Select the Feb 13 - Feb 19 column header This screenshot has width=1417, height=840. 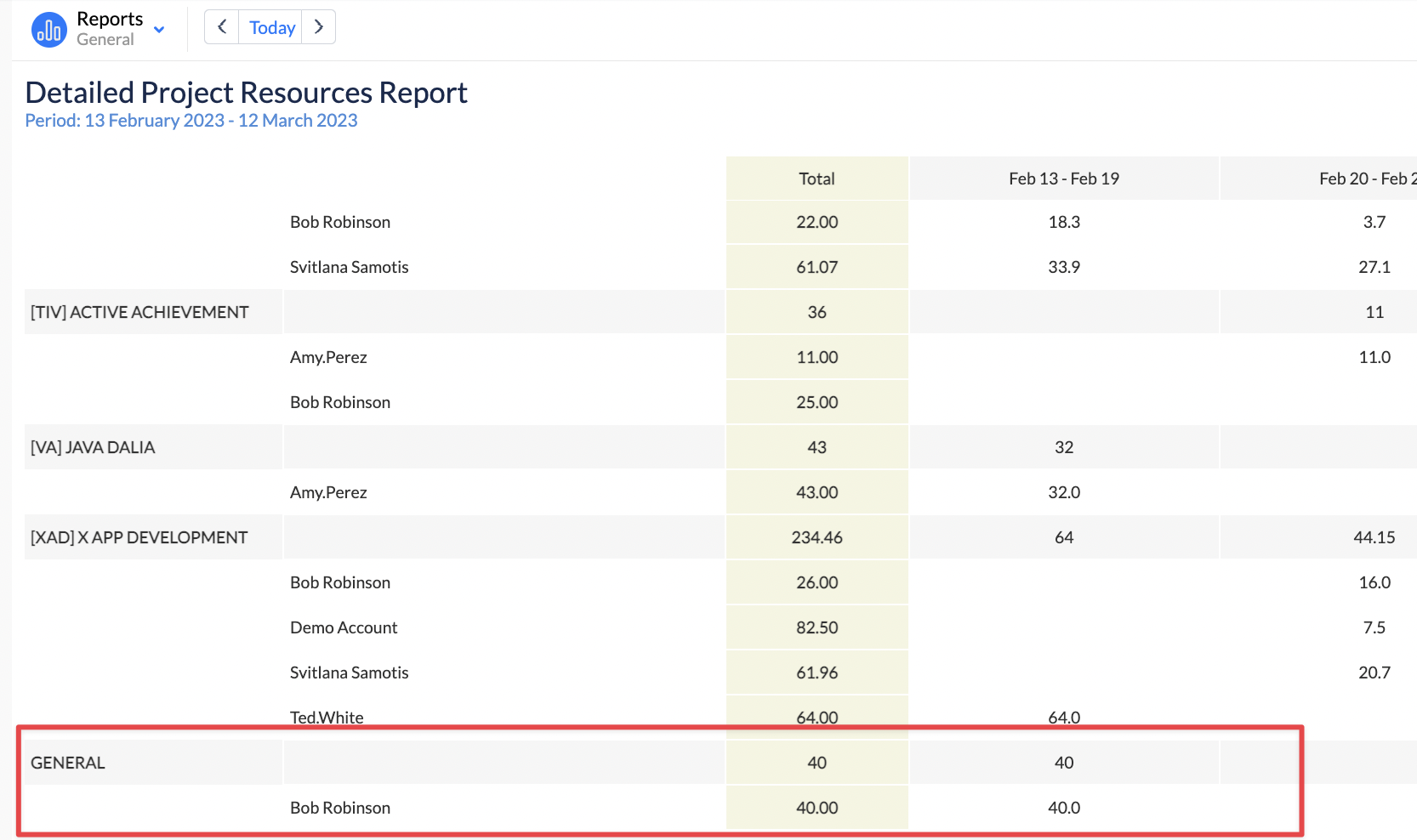[x=1063, y=179]
